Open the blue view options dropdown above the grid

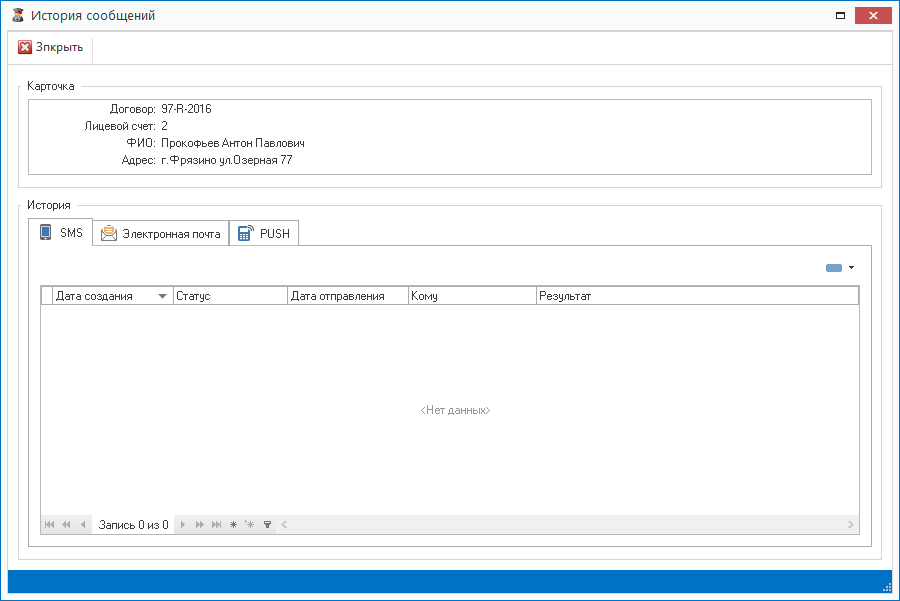pos(840,267)
